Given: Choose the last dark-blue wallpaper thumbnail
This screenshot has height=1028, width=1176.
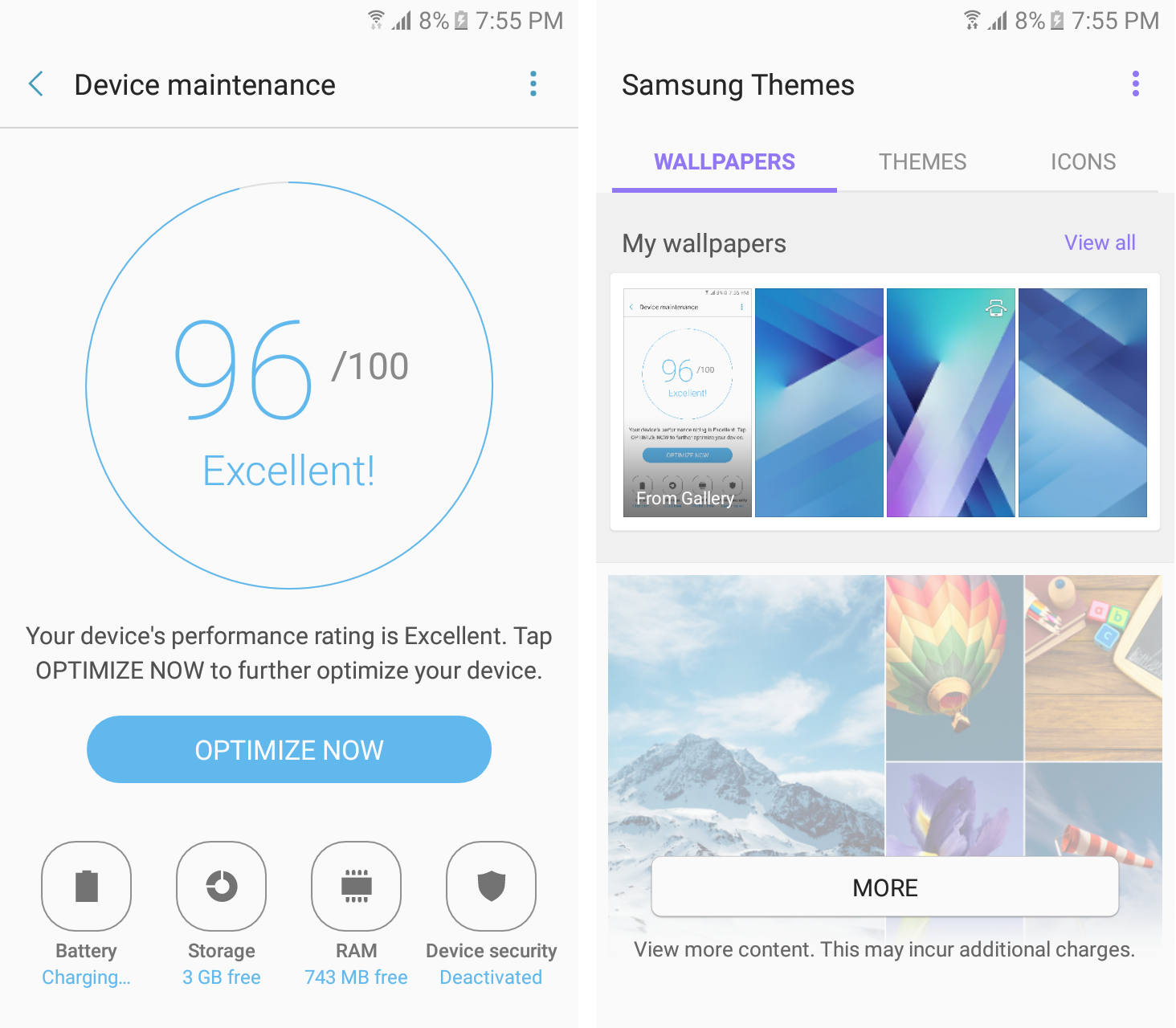Looking at the screenshot, I should pos(1083,402).
